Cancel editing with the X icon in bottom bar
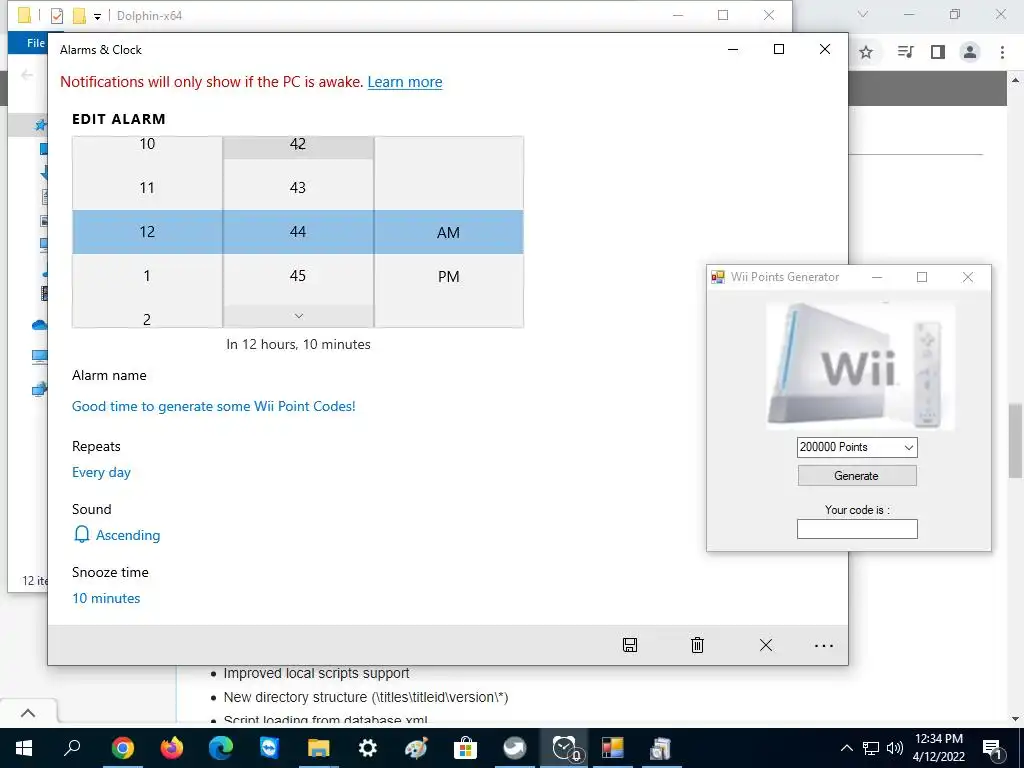The width and height of the screenshot is (1024, 768). (766, 645)
